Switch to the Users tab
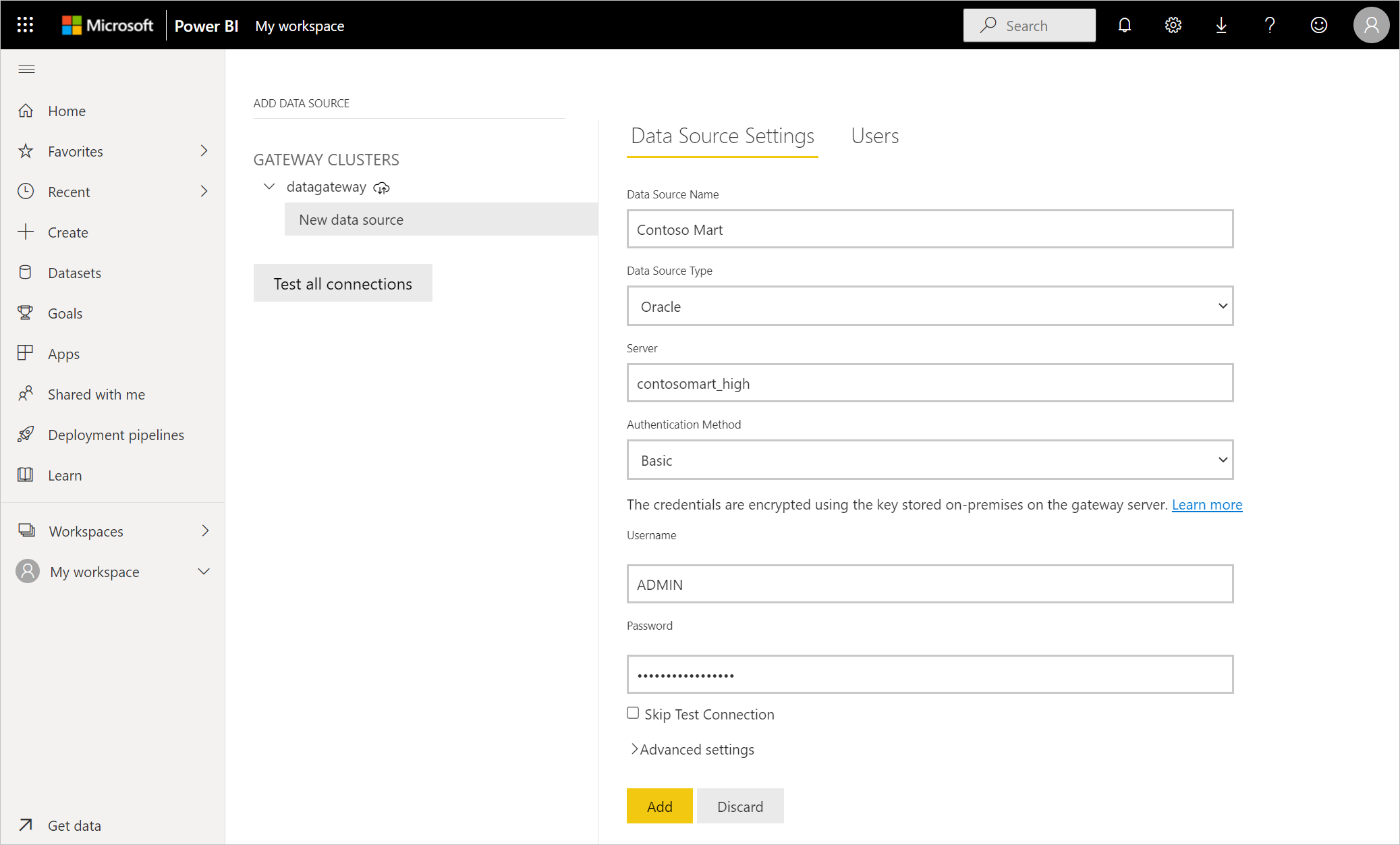 tap(875, 135)
